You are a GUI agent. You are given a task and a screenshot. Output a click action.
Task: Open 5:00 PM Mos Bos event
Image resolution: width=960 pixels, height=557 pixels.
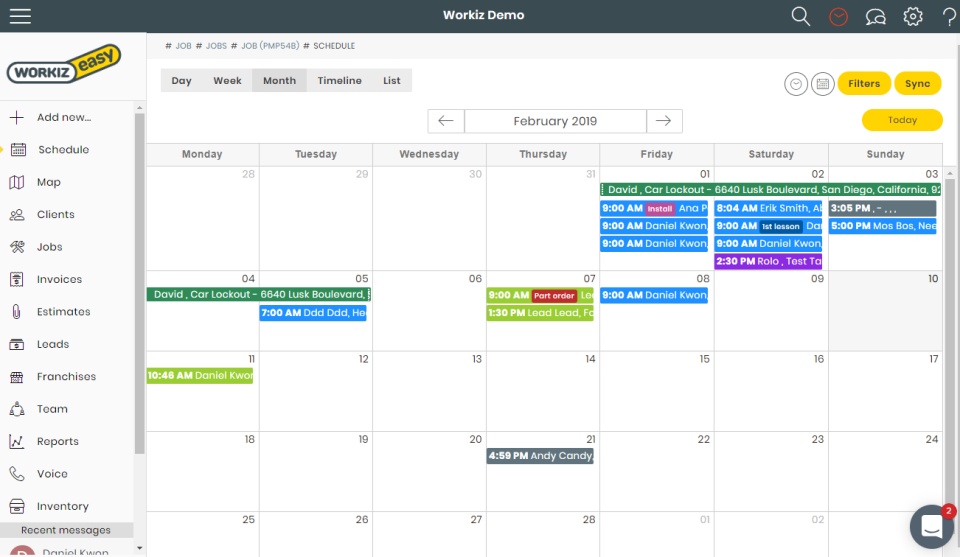click(x=882, y=226)
